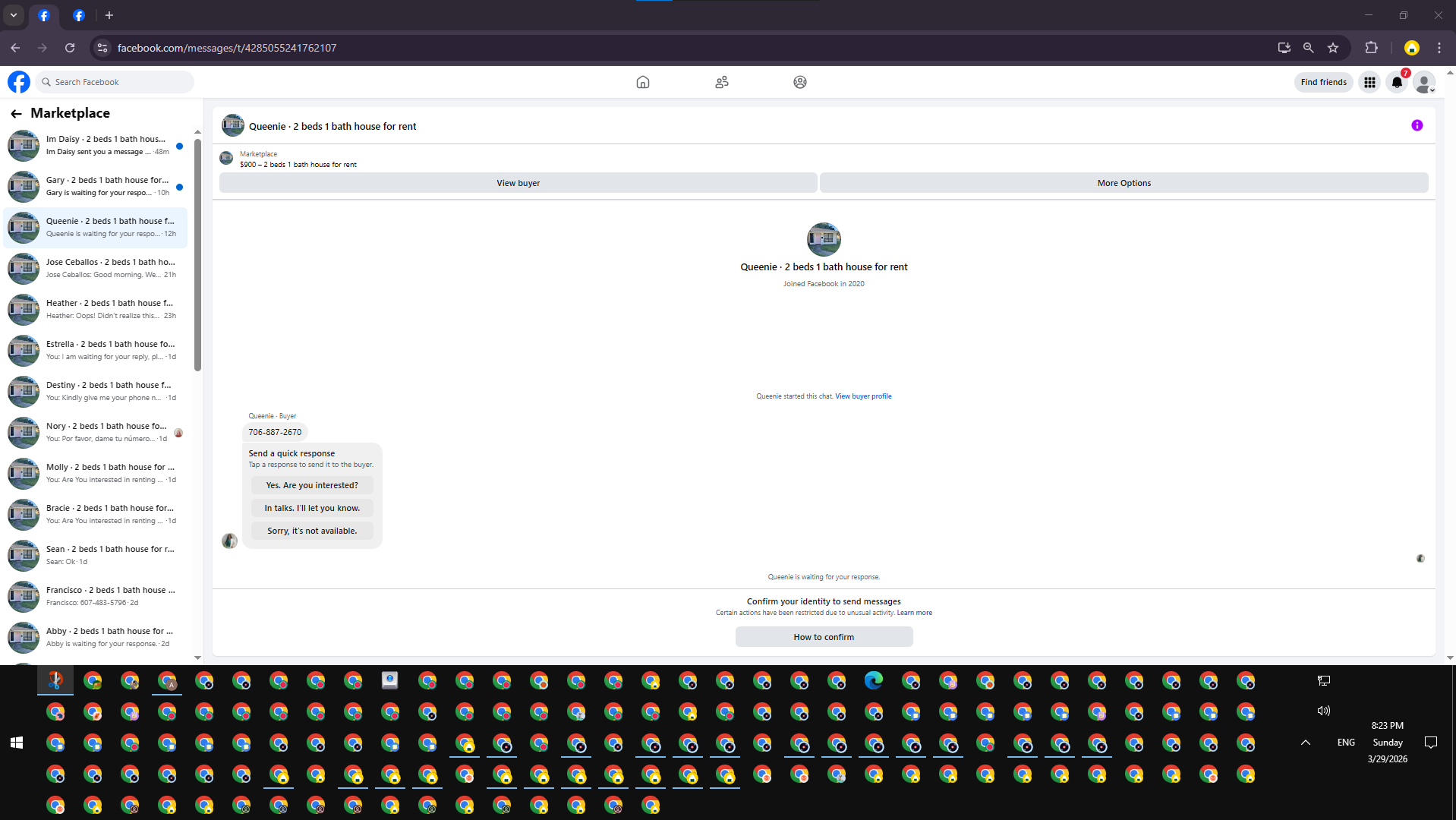1456x820 pixels.
Task: Open the account profile avatar menu
Action: coord(1424,82)
